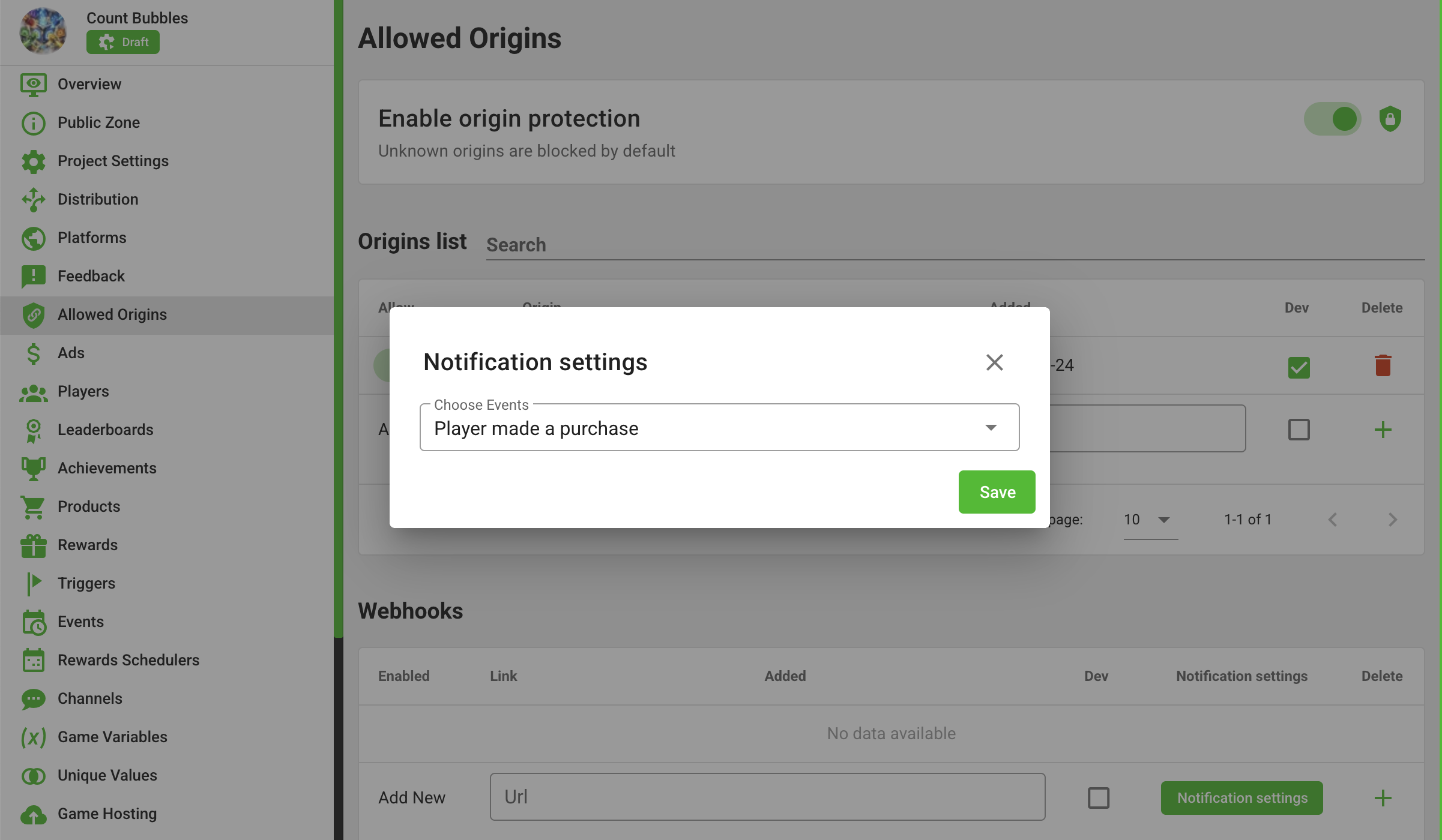Go to previous page of origins list
The width and height of the screenshot is (1442, 840).
(x=1333, y=520)
